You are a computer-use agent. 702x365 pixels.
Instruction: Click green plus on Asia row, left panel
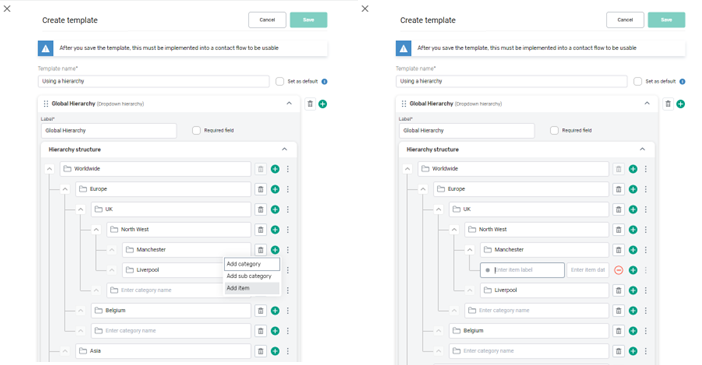275,351
